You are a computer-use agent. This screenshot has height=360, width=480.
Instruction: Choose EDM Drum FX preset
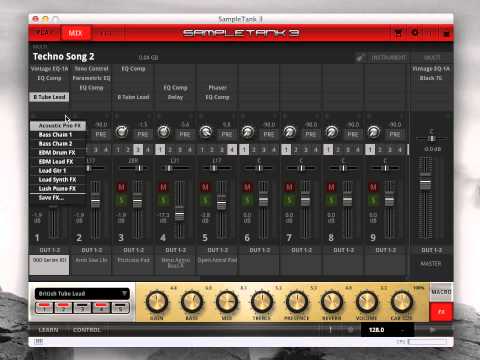tap(58, 153)
